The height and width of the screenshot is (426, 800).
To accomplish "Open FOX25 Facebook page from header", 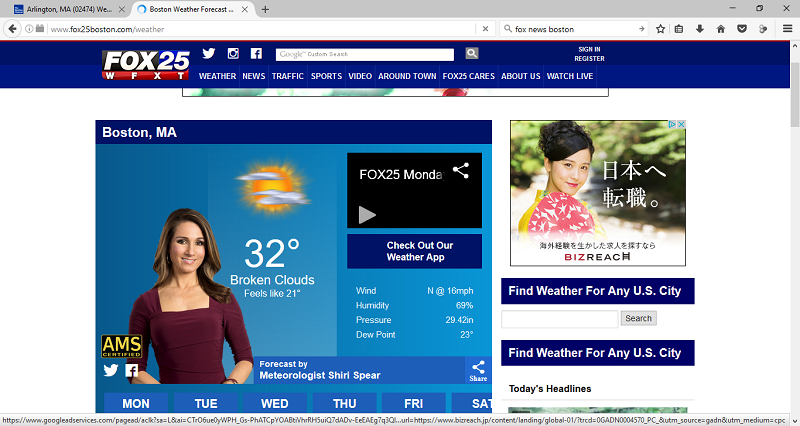I will [256, 53].
